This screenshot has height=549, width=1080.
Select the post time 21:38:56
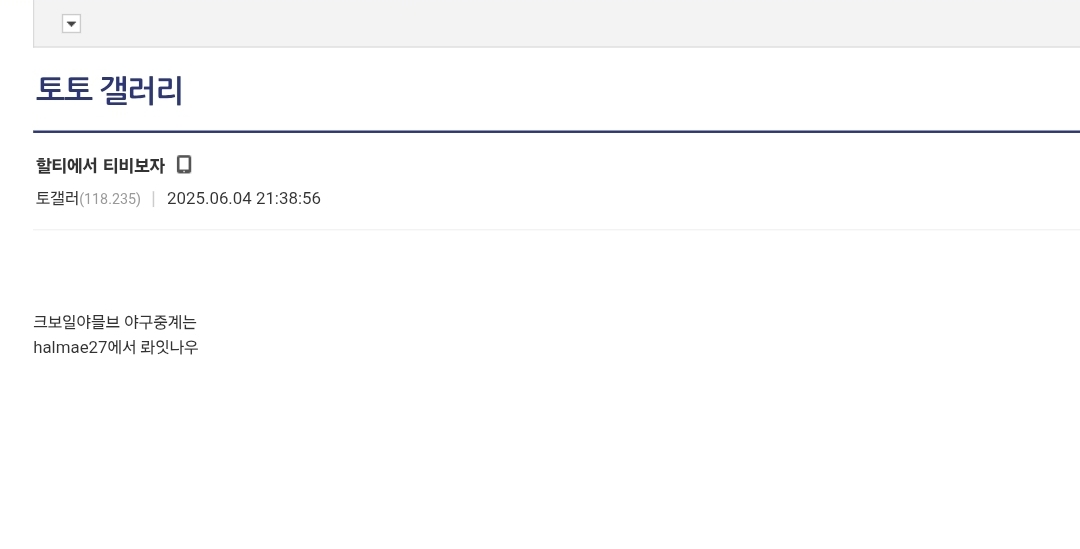tap(288, 198)
